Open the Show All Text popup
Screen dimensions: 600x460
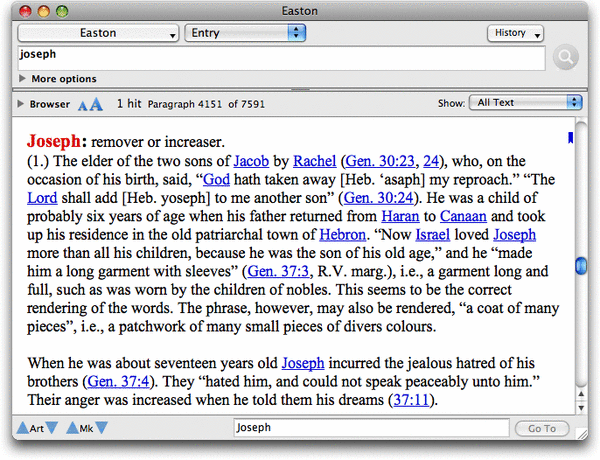pos(525,103)
